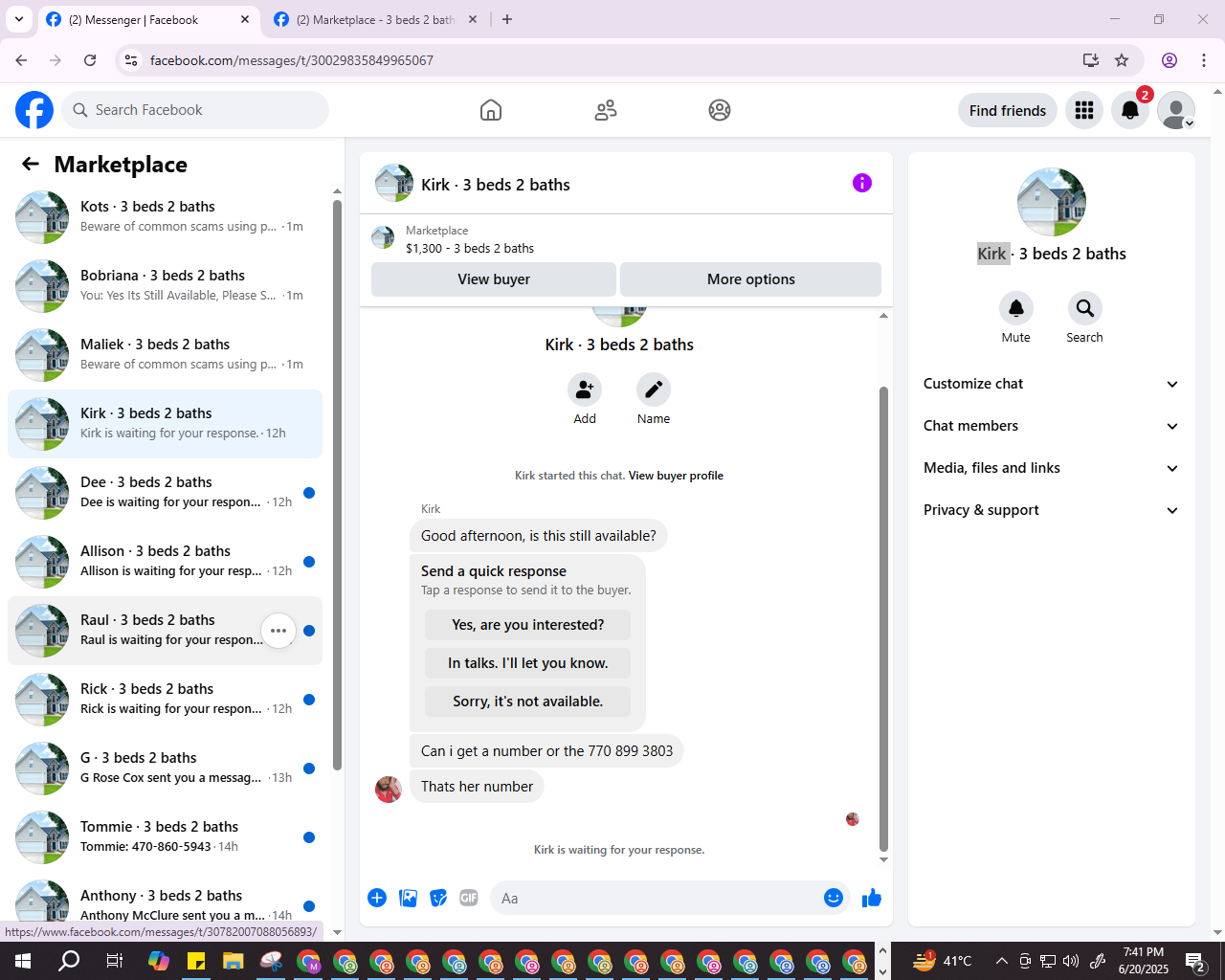Expand Customize chat section
This screenshot has width=1225, height=980.
click(1051, 384)
